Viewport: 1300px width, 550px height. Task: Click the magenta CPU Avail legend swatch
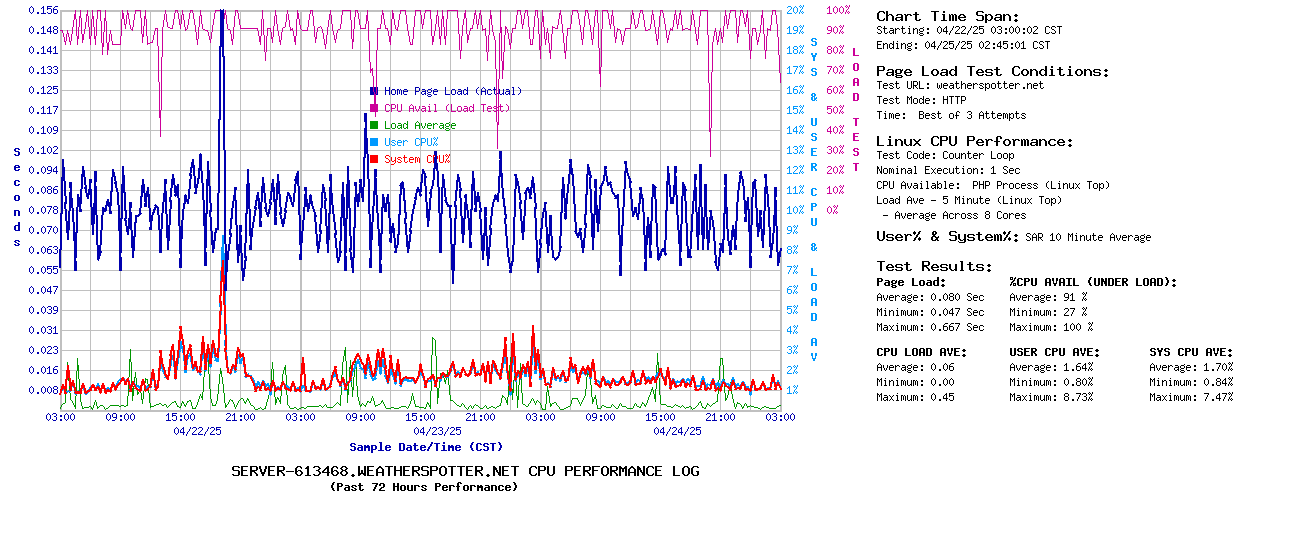tap(374, 108)
